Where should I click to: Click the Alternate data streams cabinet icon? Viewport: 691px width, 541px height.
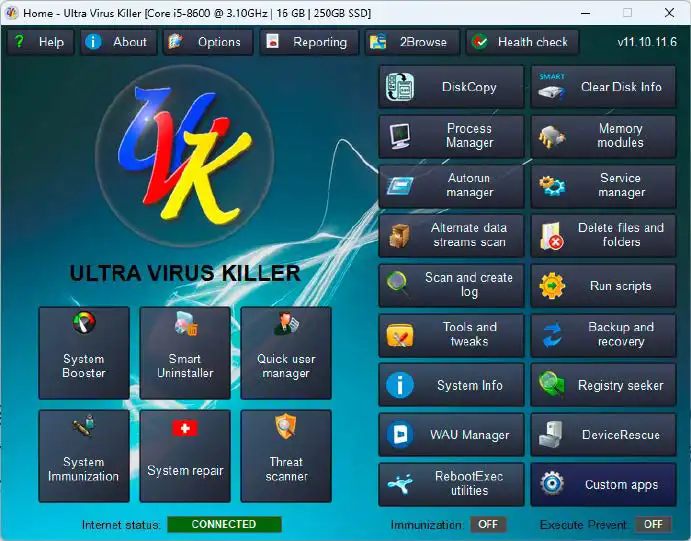(400, 235)
